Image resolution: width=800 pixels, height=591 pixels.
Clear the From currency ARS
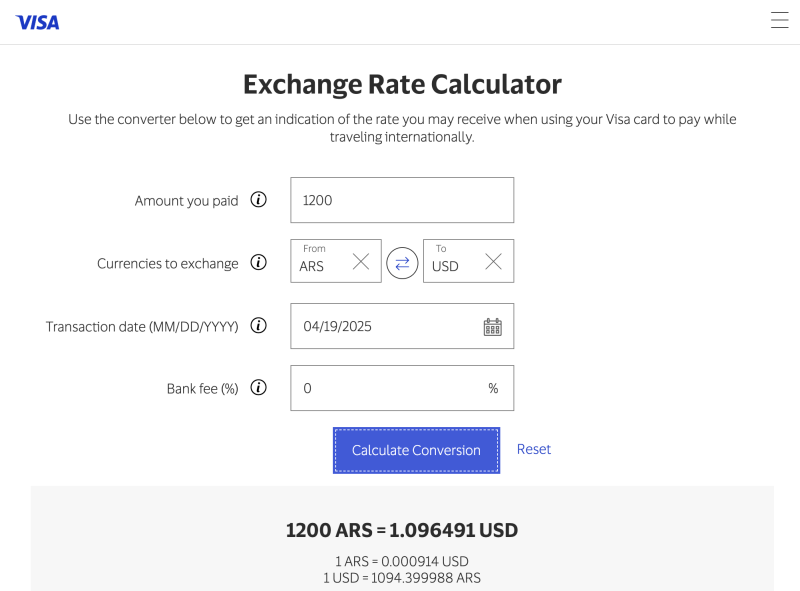click(x=361, y=262)
